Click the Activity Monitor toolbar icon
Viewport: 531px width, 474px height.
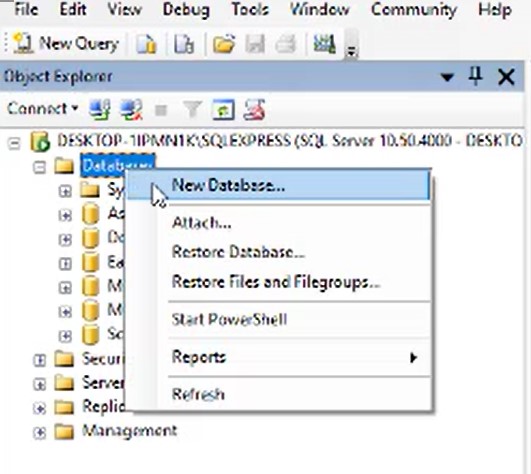coord(324,44)
